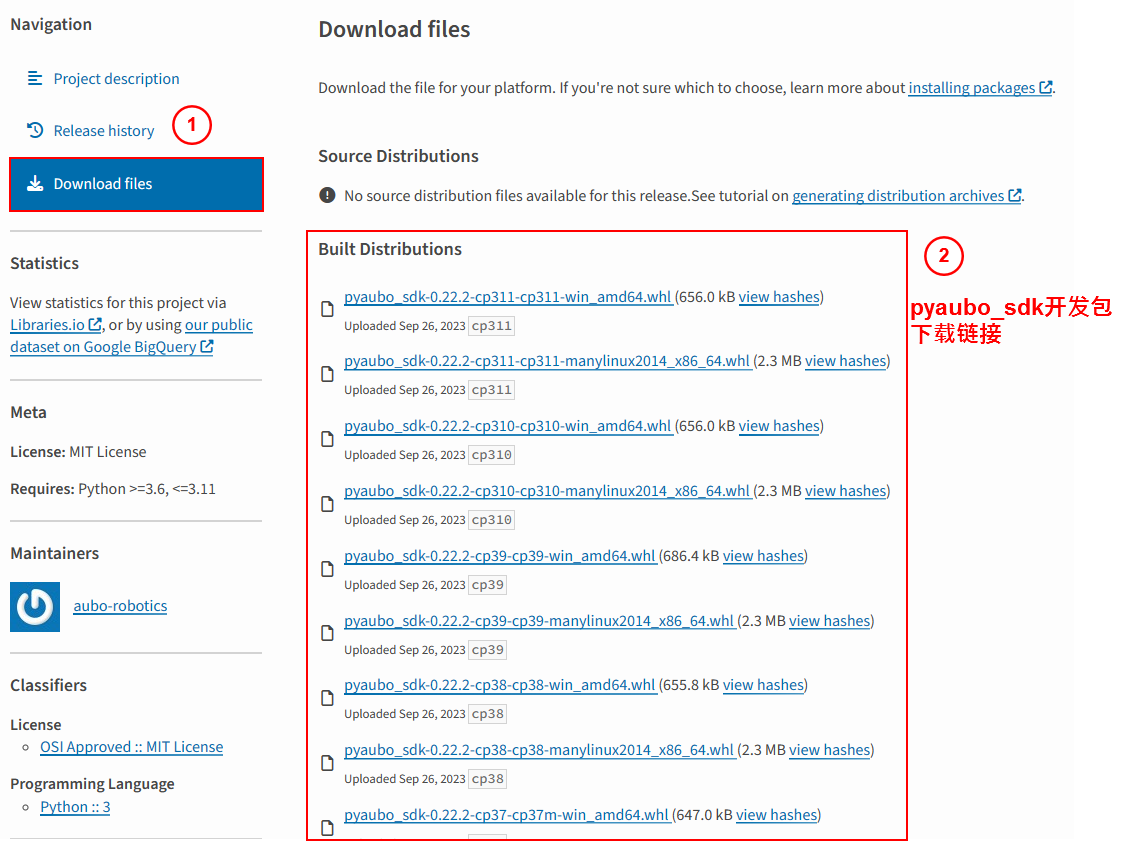Download pyaubo_sdk cp38 win_amd64 wheel

pos(500,685)
